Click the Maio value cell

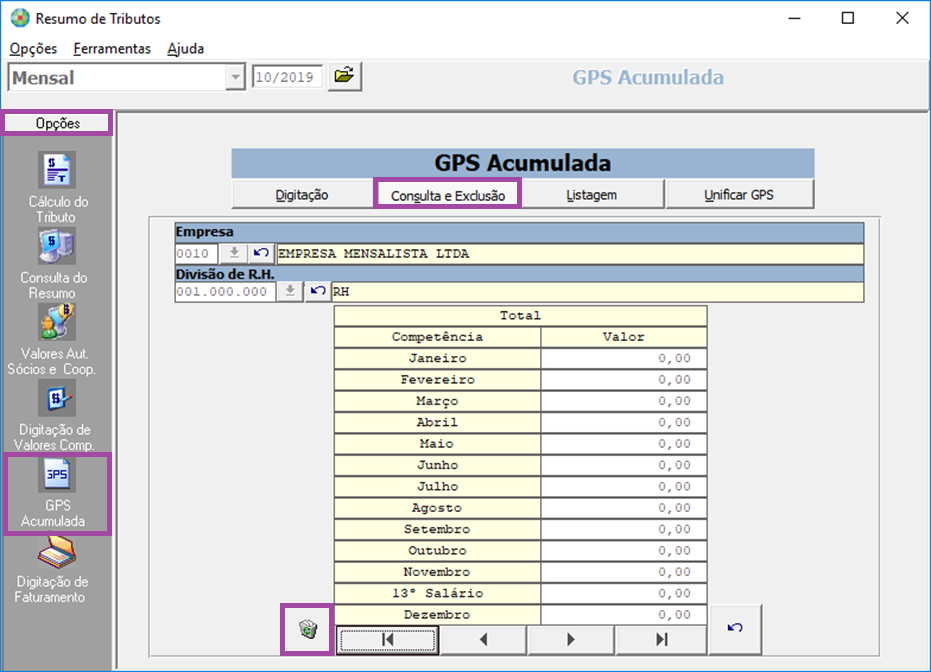tap(623, 443)
